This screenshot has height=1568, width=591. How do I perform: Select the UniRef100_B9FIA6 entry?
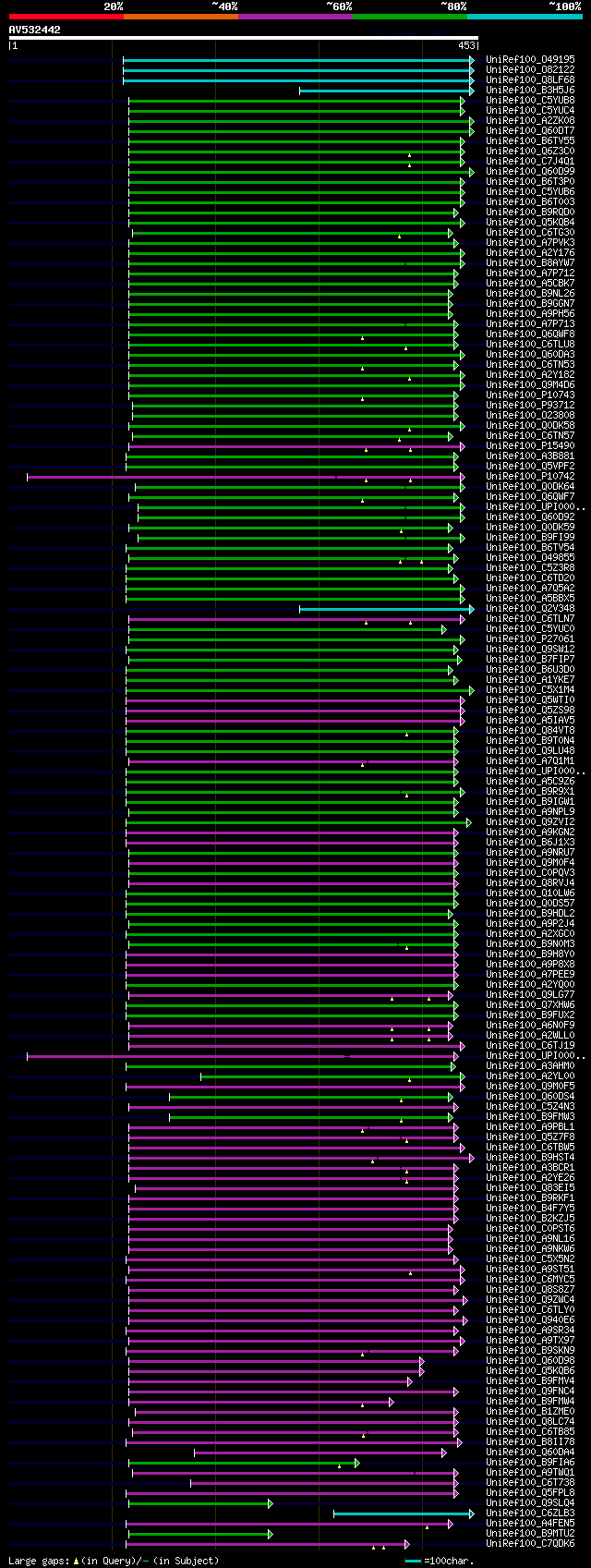pos(530,1463)
